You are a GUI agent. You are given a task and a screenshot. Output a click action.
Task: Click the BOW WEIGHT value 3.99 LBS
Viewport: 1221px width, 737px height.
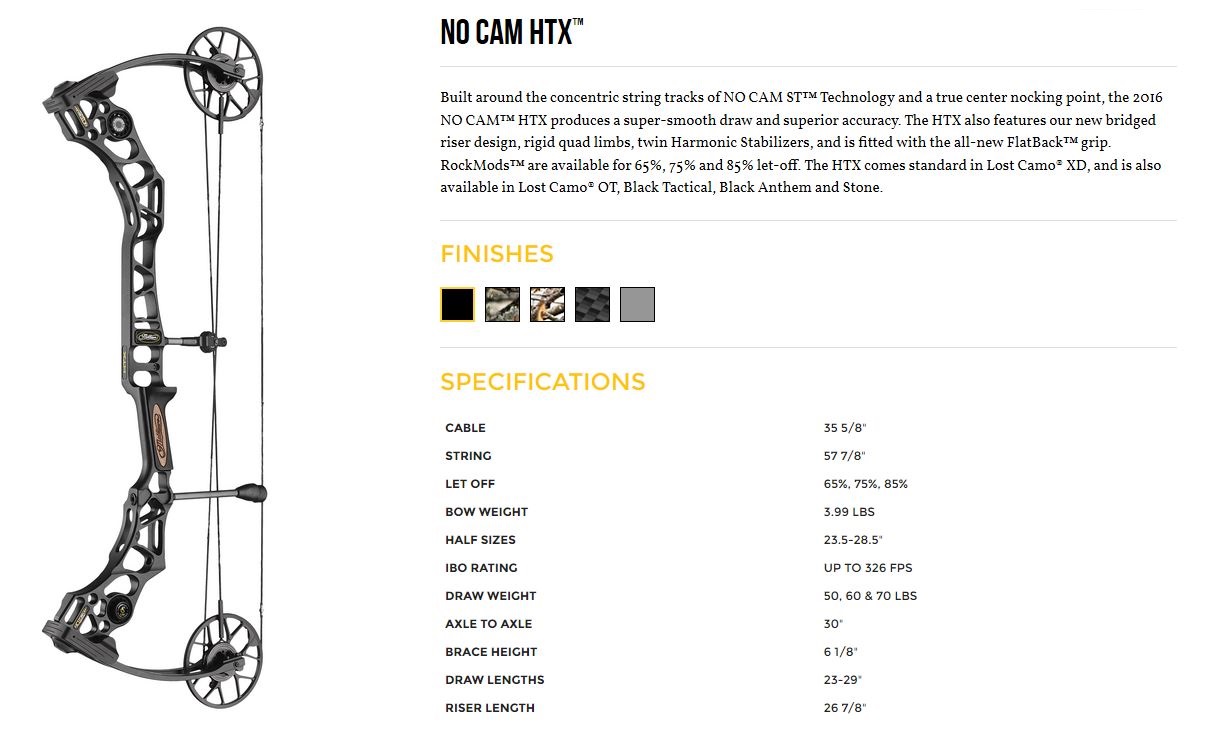click(x=849, y=512)
